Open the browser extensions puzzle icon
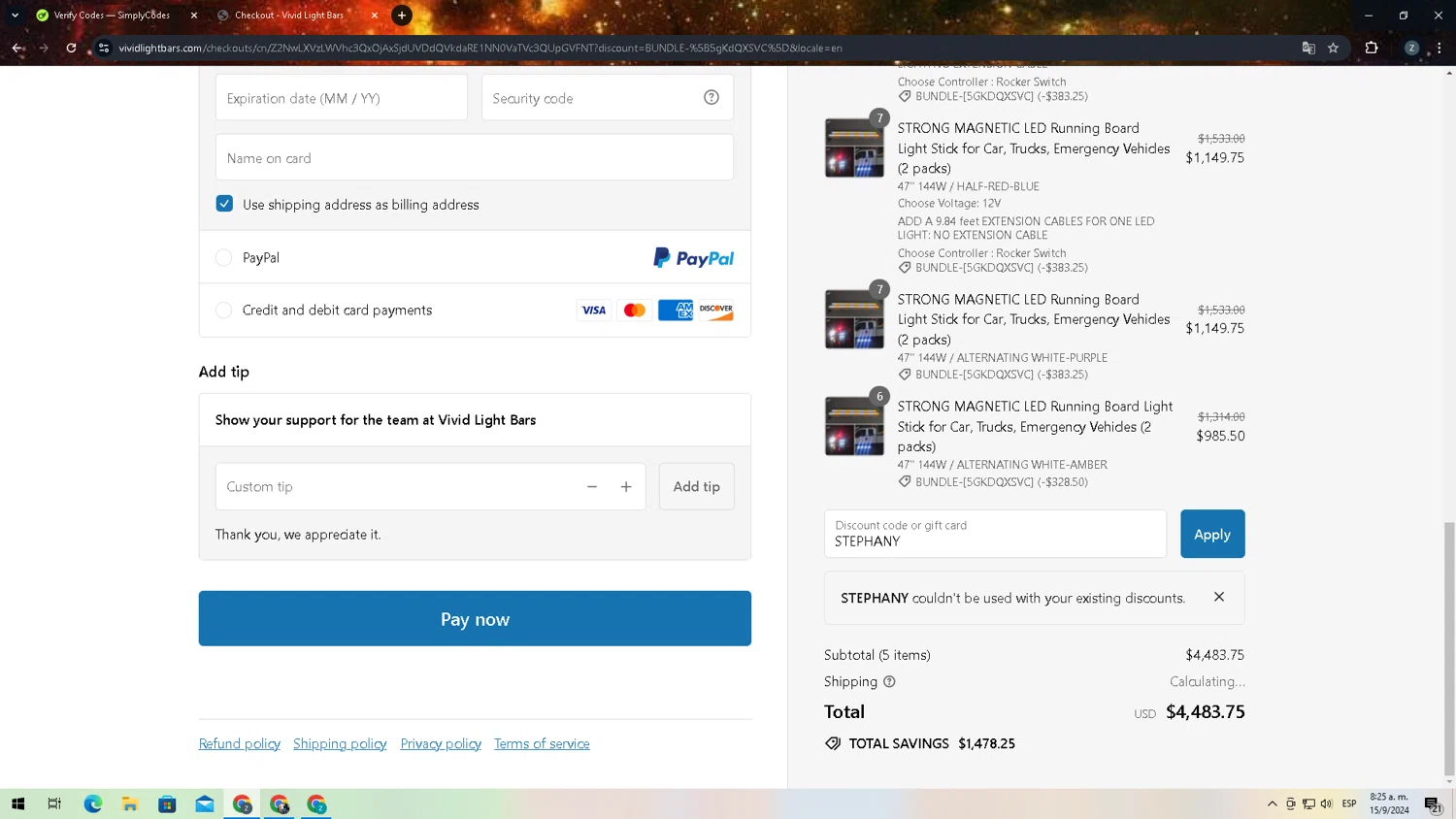The width and height of the screenshot is (1456, 819). click(x=1372, y=48)
